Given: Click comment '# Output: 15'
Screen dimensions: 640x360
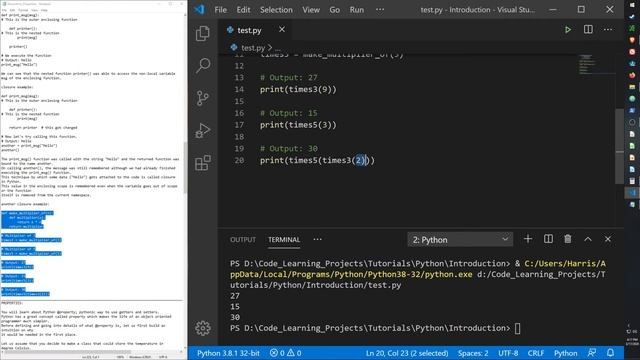Looking at the screenshot, I should (289, 113).
